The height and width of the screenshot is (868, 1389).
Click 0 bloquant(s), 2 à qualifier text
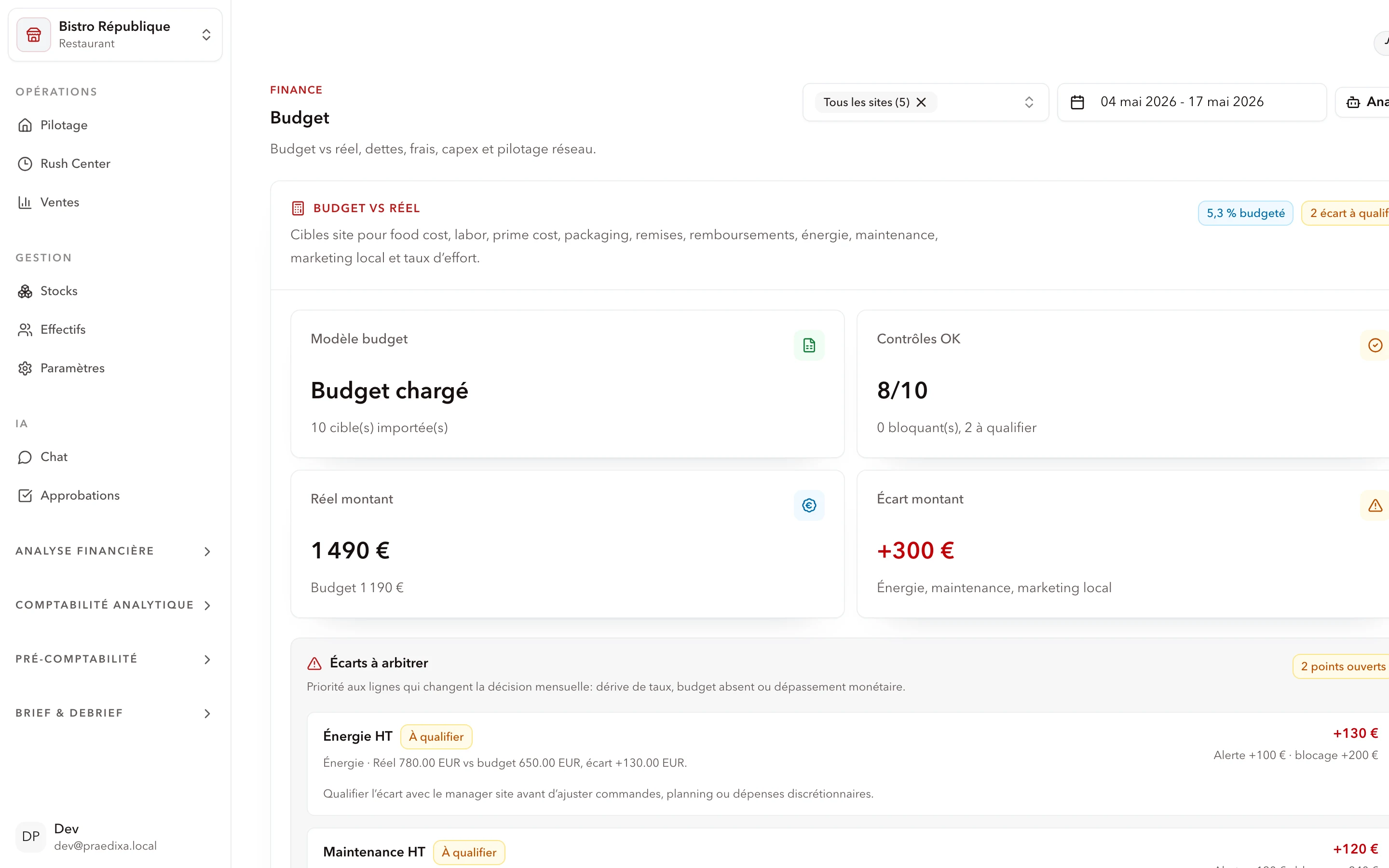[957, 428]
